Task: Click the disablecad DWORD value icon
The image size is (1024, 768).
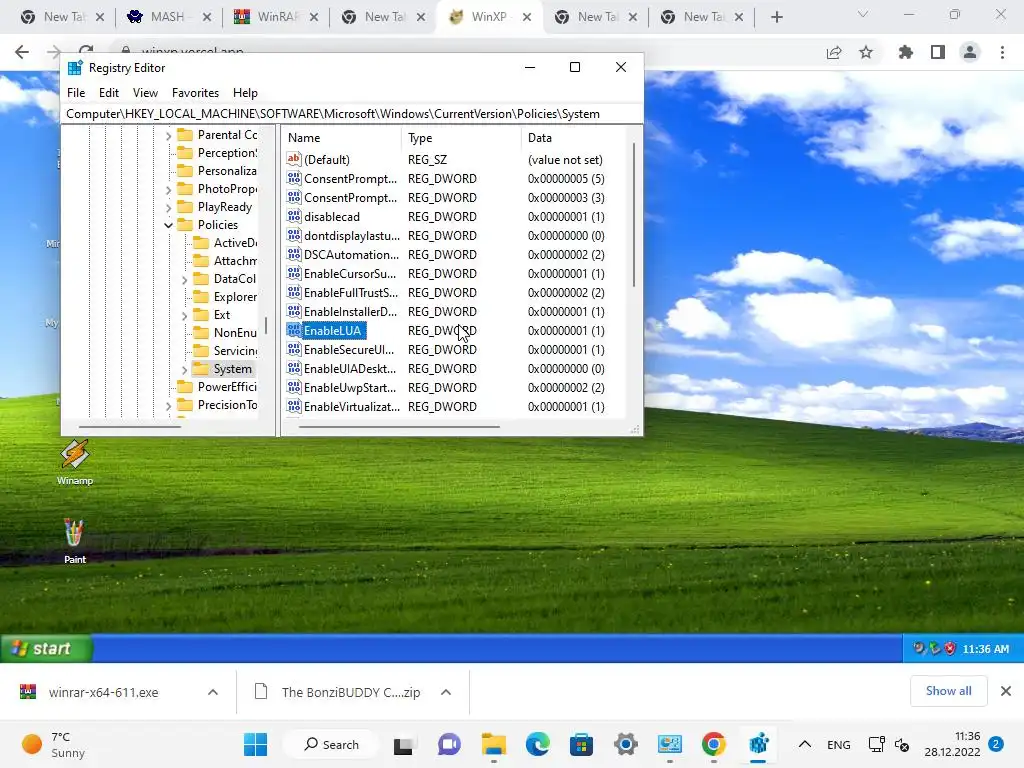Action: pos(294,216)
